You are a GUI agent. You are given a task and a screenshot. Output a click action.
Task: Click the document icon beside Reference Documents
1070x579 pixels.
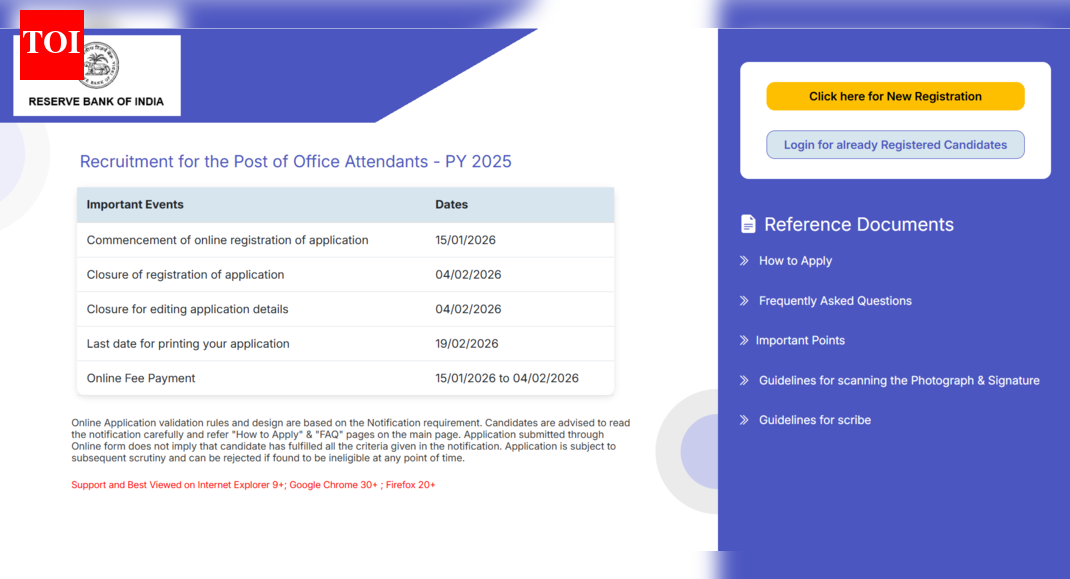click(749, 223)
